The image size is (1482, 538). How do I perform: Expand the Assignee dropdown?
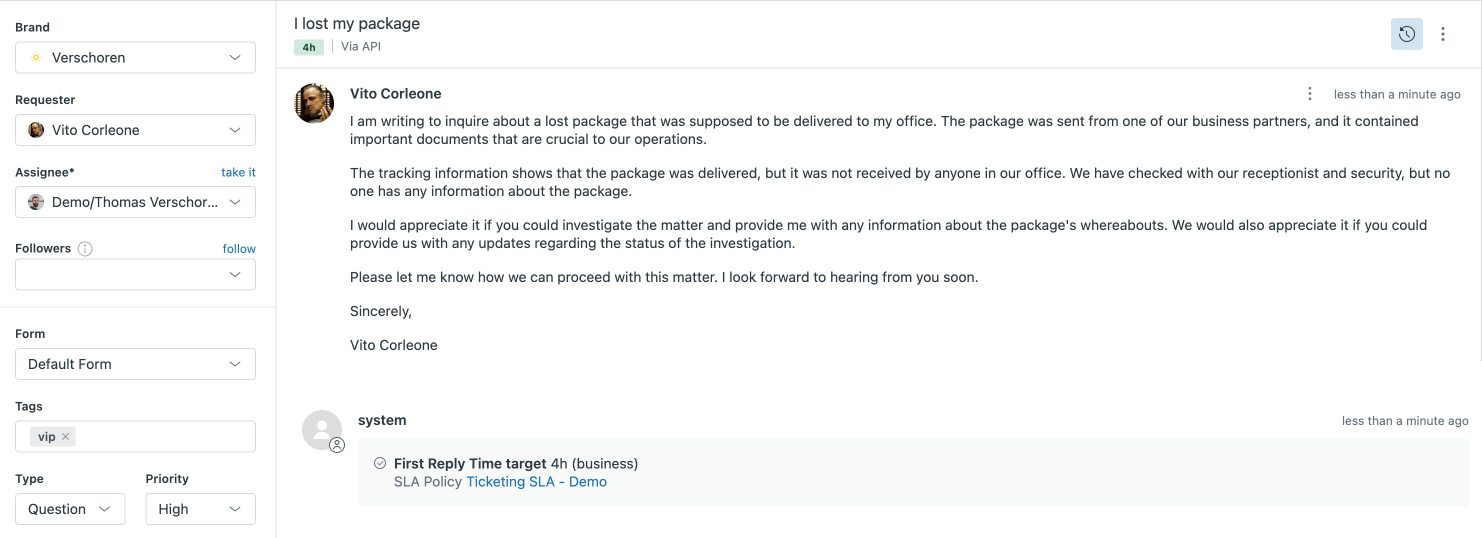(x=135, y=202)
